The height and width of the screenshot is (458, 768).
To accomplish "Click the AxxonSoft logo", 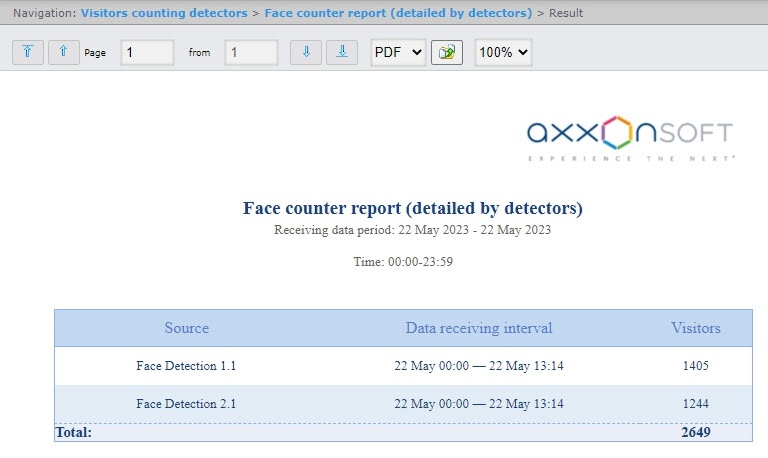I will [631, 137].
